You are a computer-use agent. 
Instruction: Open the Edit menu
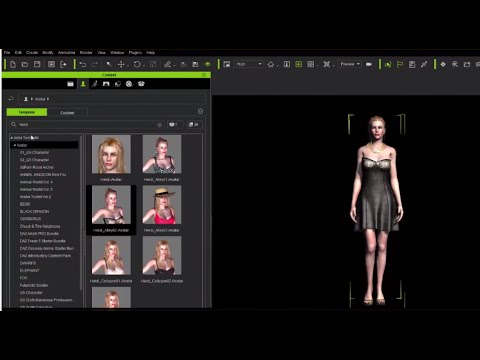point(18,53)
